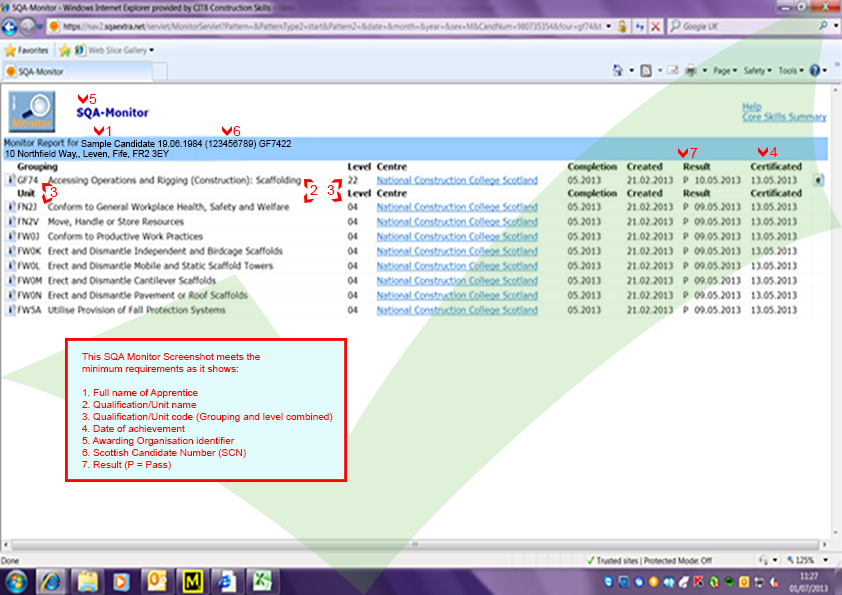
Task: Click the horizontal page scrollbar
Action: pyautogui.click(x=415, y=544)
